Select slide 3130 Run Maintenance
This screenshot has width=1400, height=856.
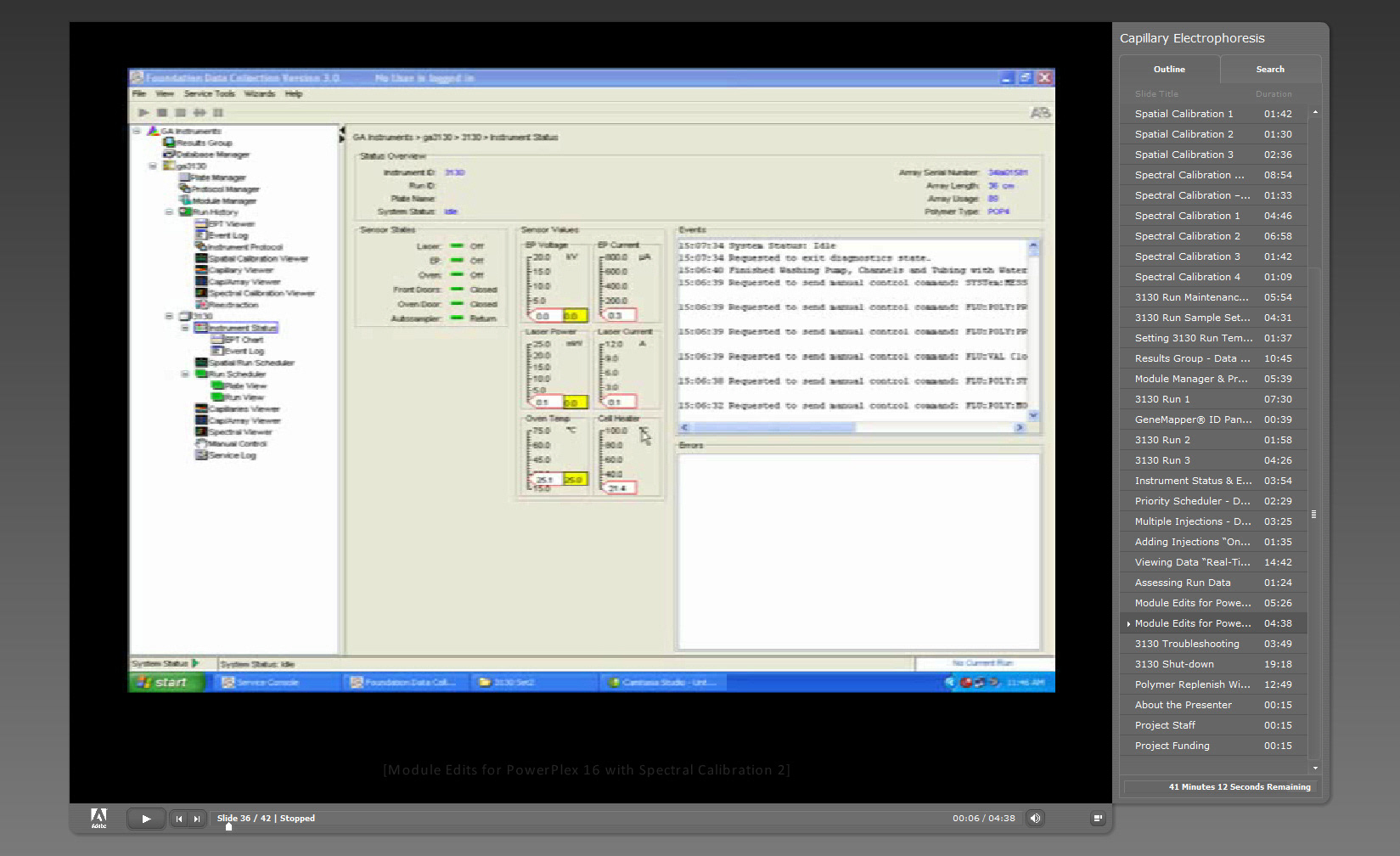tap(1214, 297)
